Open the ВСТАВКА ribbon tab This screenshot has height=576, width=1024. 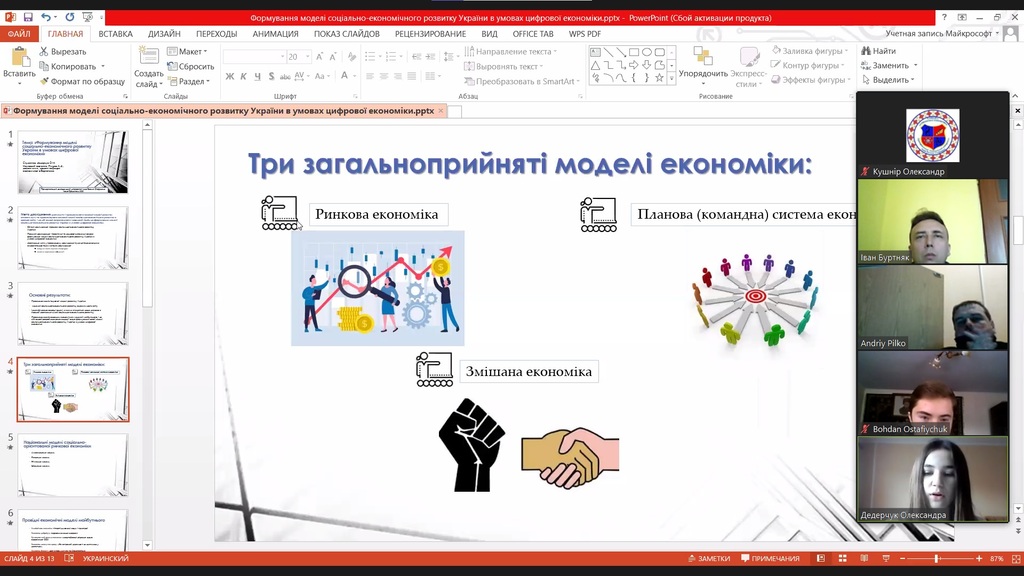pyautogui.click(x=115, y=33)
